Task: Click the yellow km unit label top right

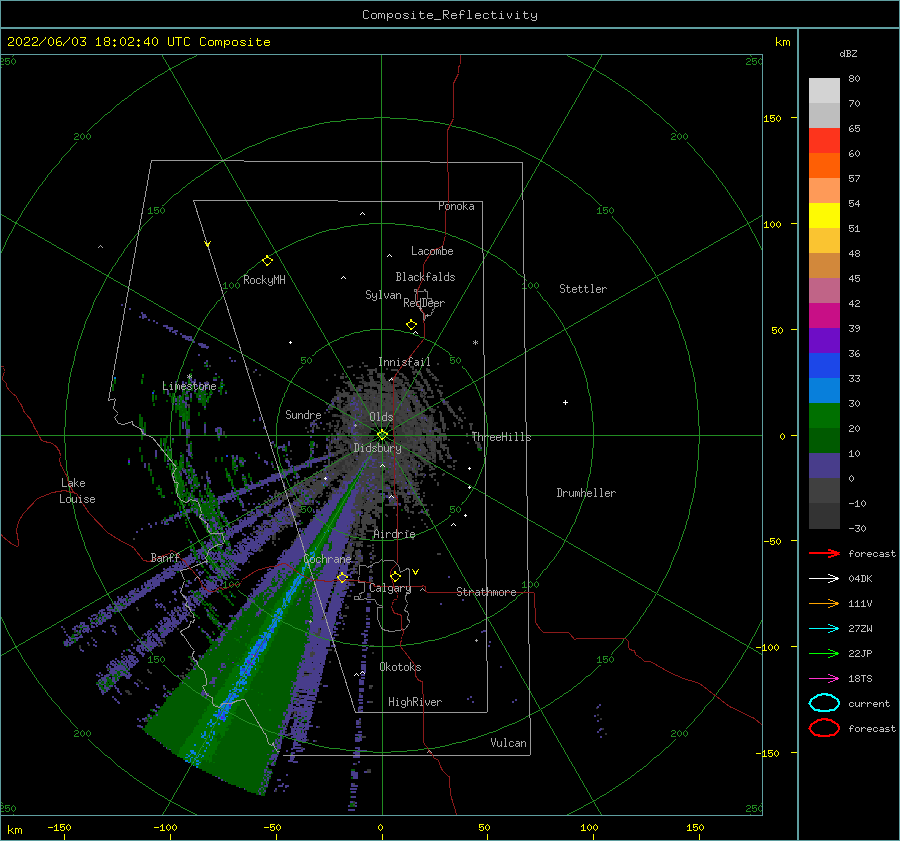Action: tap(782, 42)
